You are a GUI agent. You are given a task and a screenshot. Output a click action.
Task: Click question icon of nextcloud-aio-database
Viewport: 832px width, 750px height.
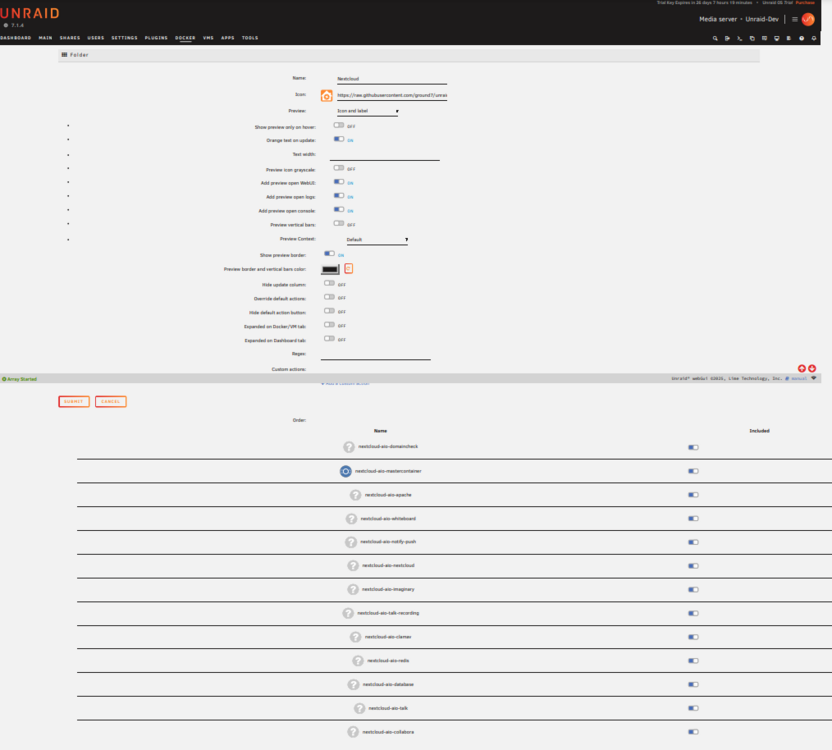[353, 685]
